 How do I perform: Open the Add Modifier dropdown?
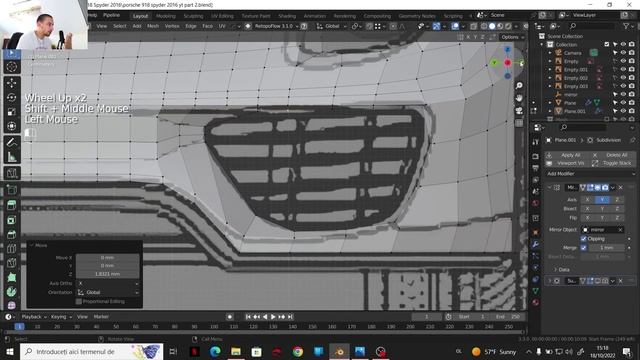pyautogui.click(x=590, y=173)
